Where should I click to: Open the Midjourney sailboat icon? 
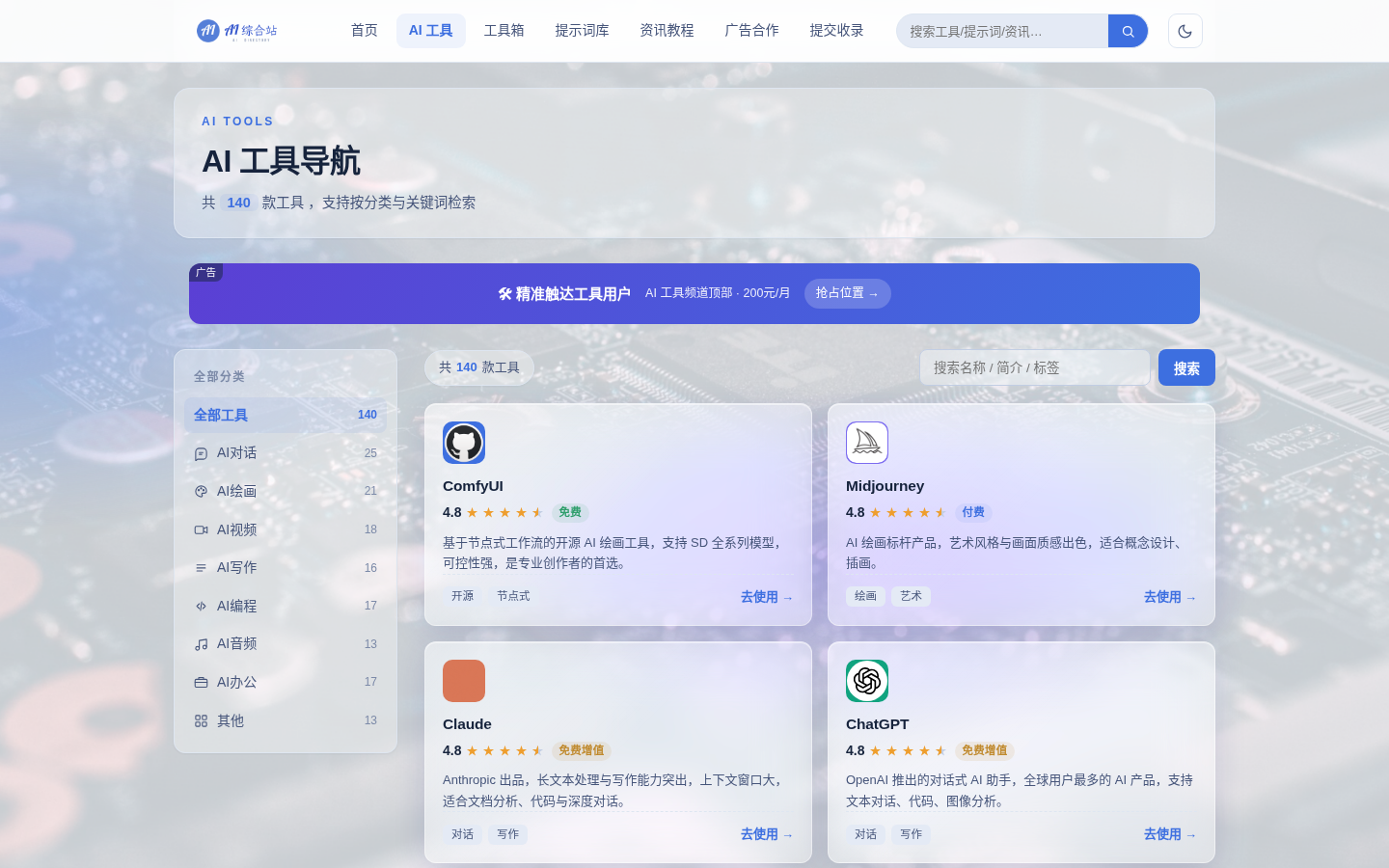[x=867, y=443]
